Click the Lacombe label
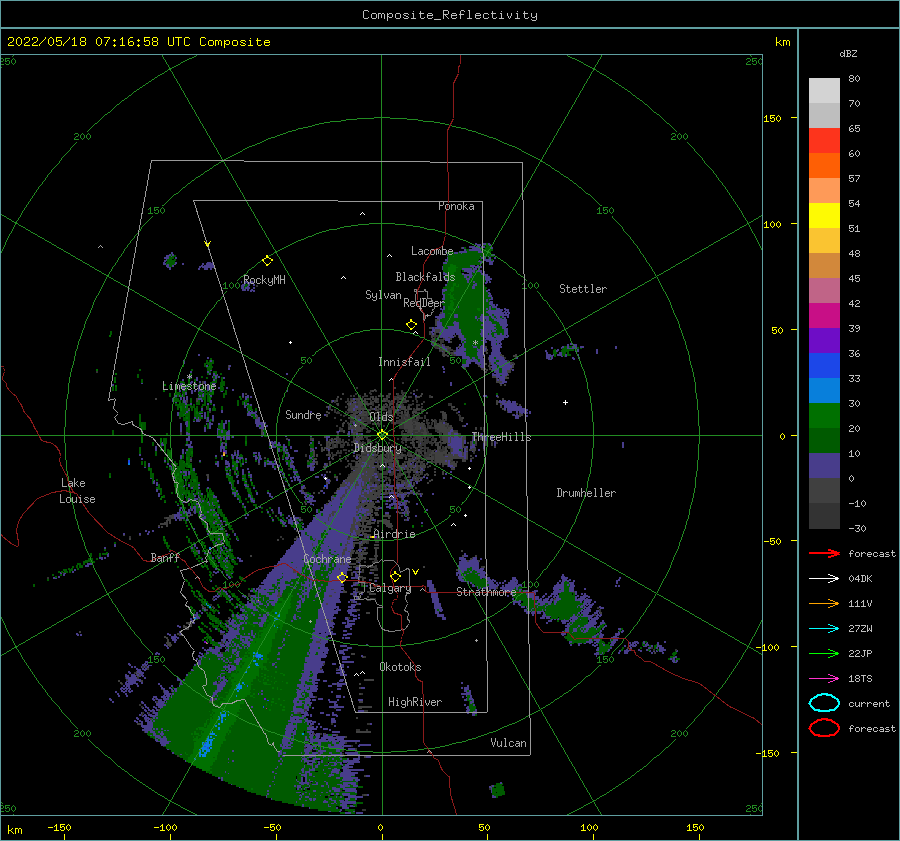Screen dimensions: 900x841 (432, 251)
